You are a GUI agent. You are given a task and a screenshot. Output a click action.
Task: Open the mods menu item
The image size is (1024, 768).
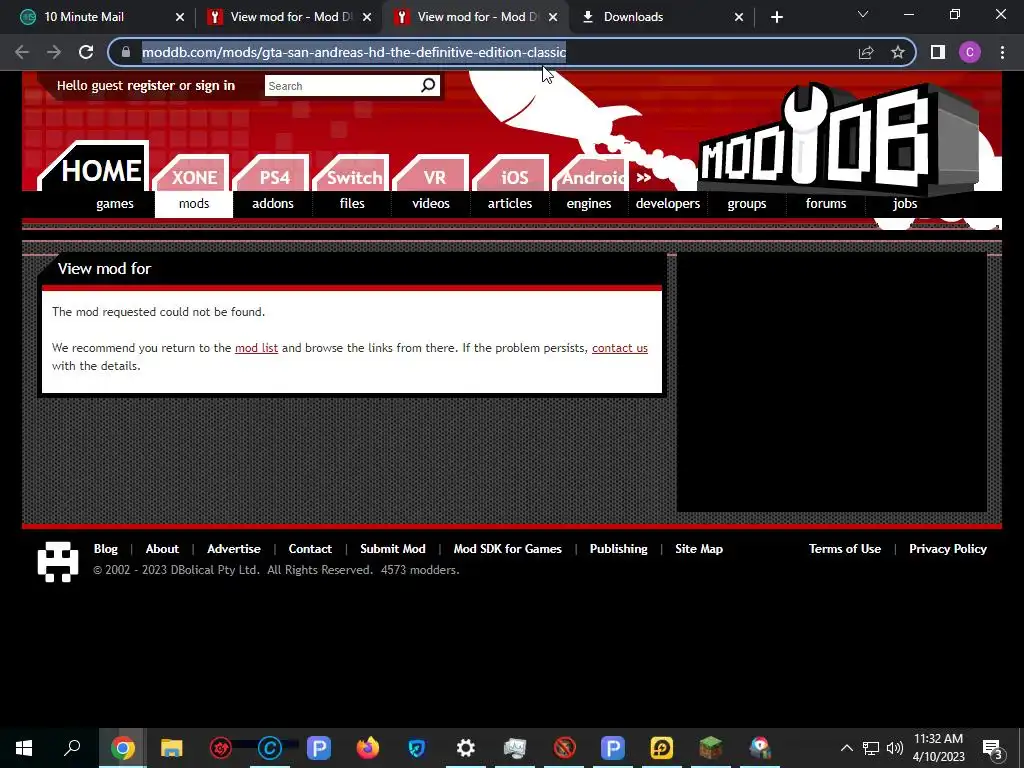(x=194, y=204)
